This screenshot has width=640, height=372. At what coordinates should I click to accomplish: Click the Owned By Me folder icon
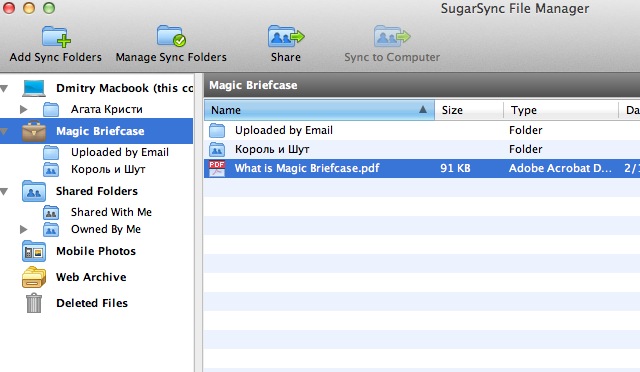click(51, 229)
